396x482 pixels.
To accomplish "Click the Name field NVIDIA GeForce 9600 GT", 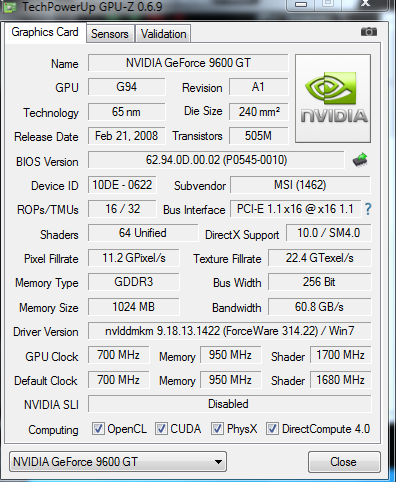I will pyautogui.click(x=188, y=63).
